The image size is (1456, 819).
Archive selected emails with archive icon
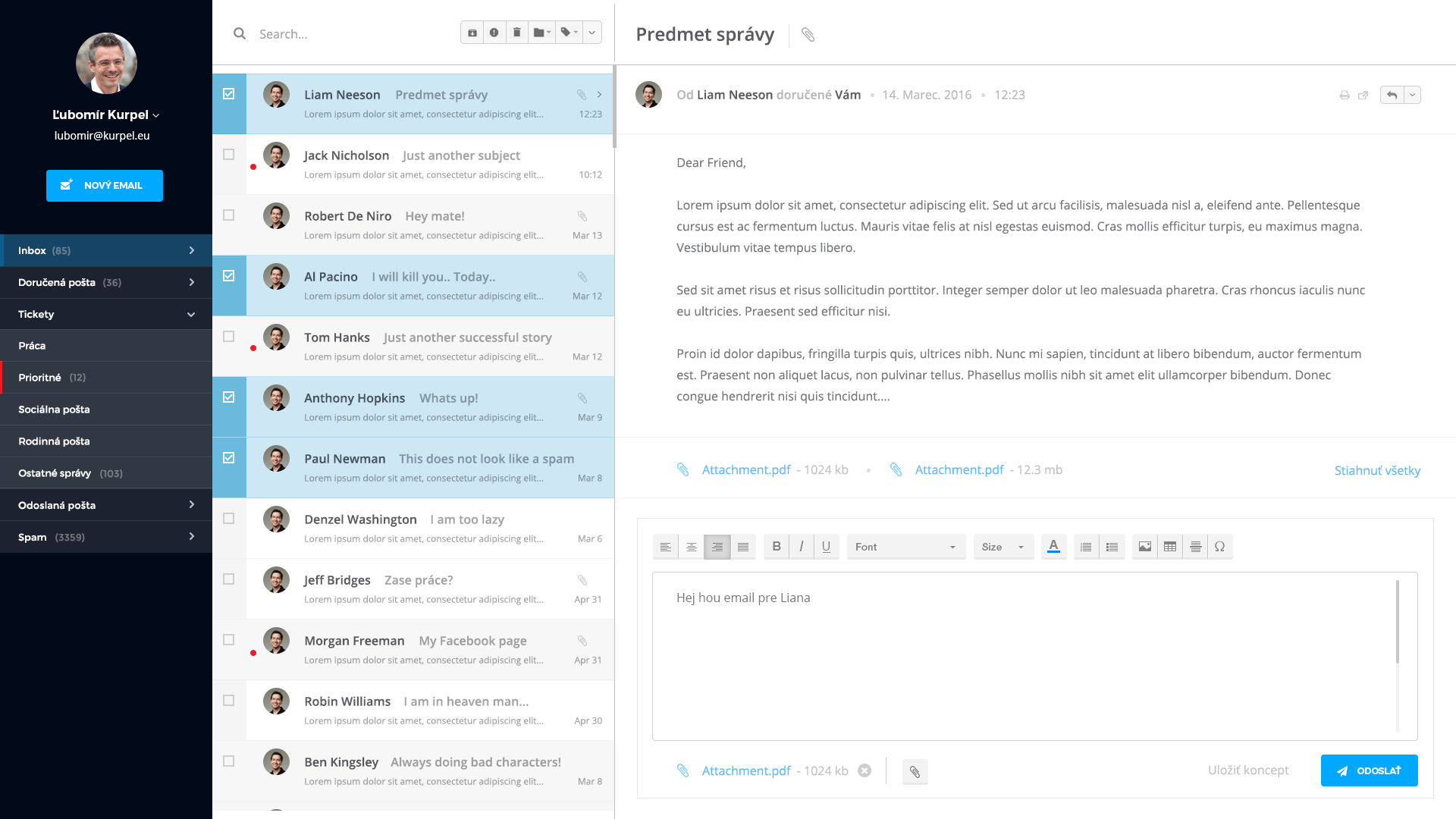coord(472,33)
